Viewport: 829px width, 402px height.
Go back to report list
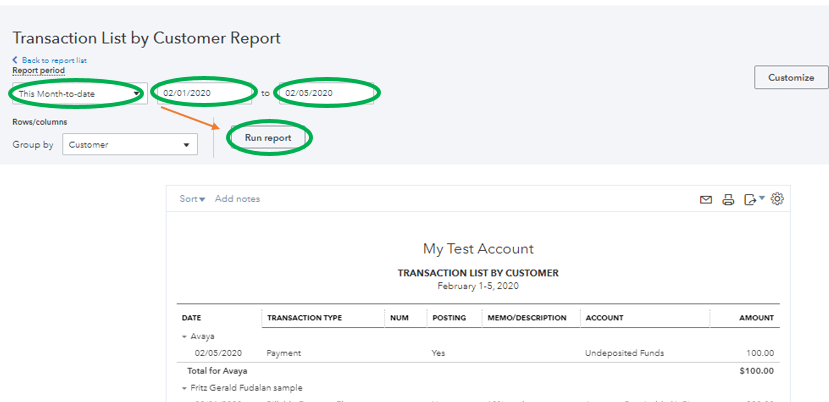tap(51, 61)
